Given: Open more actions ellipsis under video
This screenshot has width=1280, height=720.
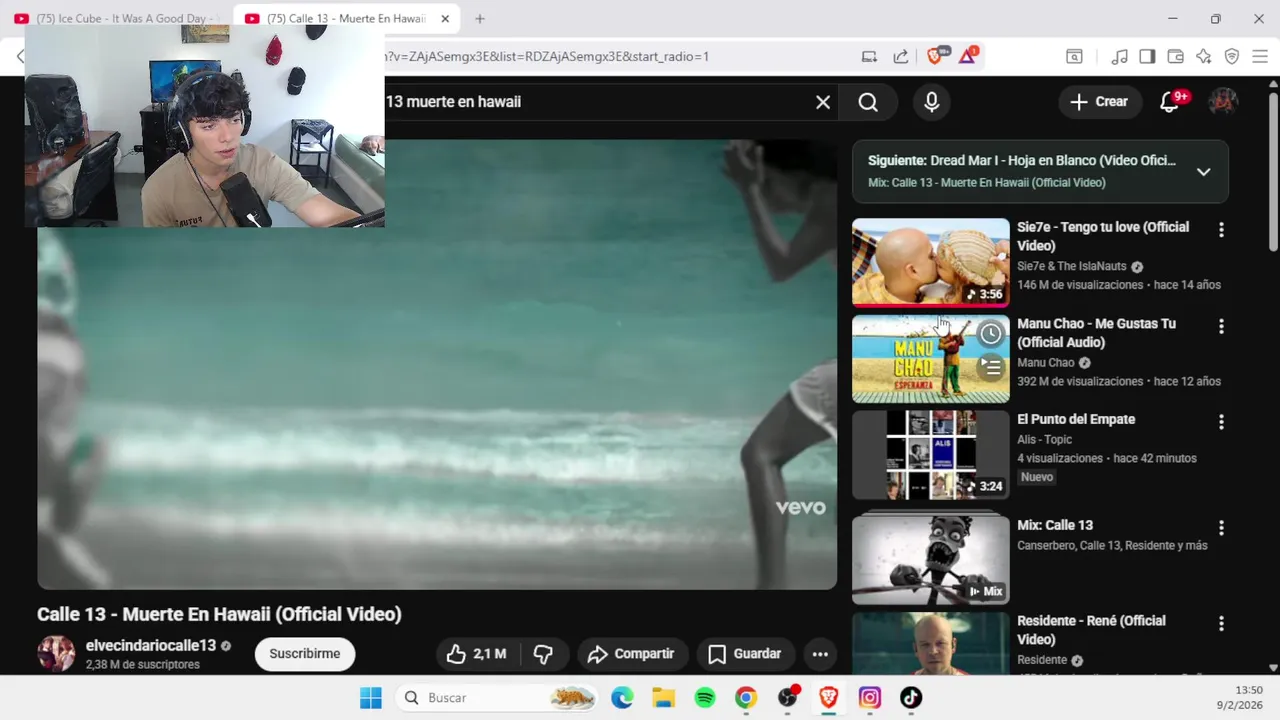Looking at the screenshot, I should pyautogui.click(x=820, y=654).
